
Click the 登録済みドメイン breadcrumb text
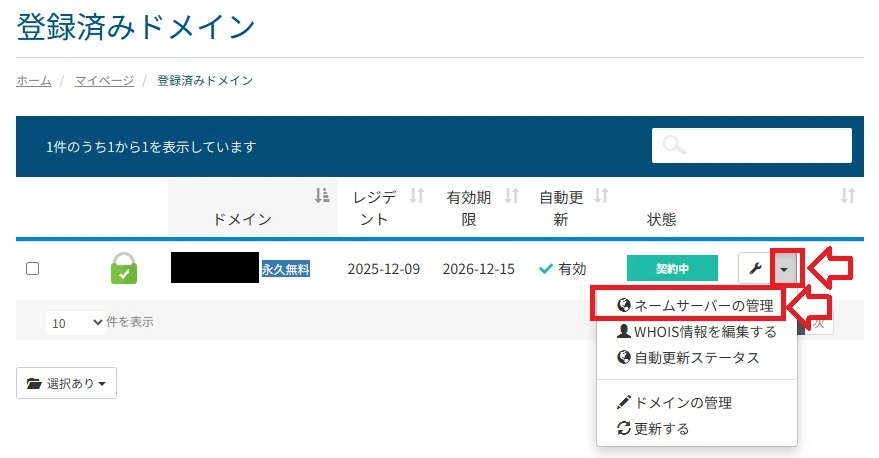pos(205,81)
